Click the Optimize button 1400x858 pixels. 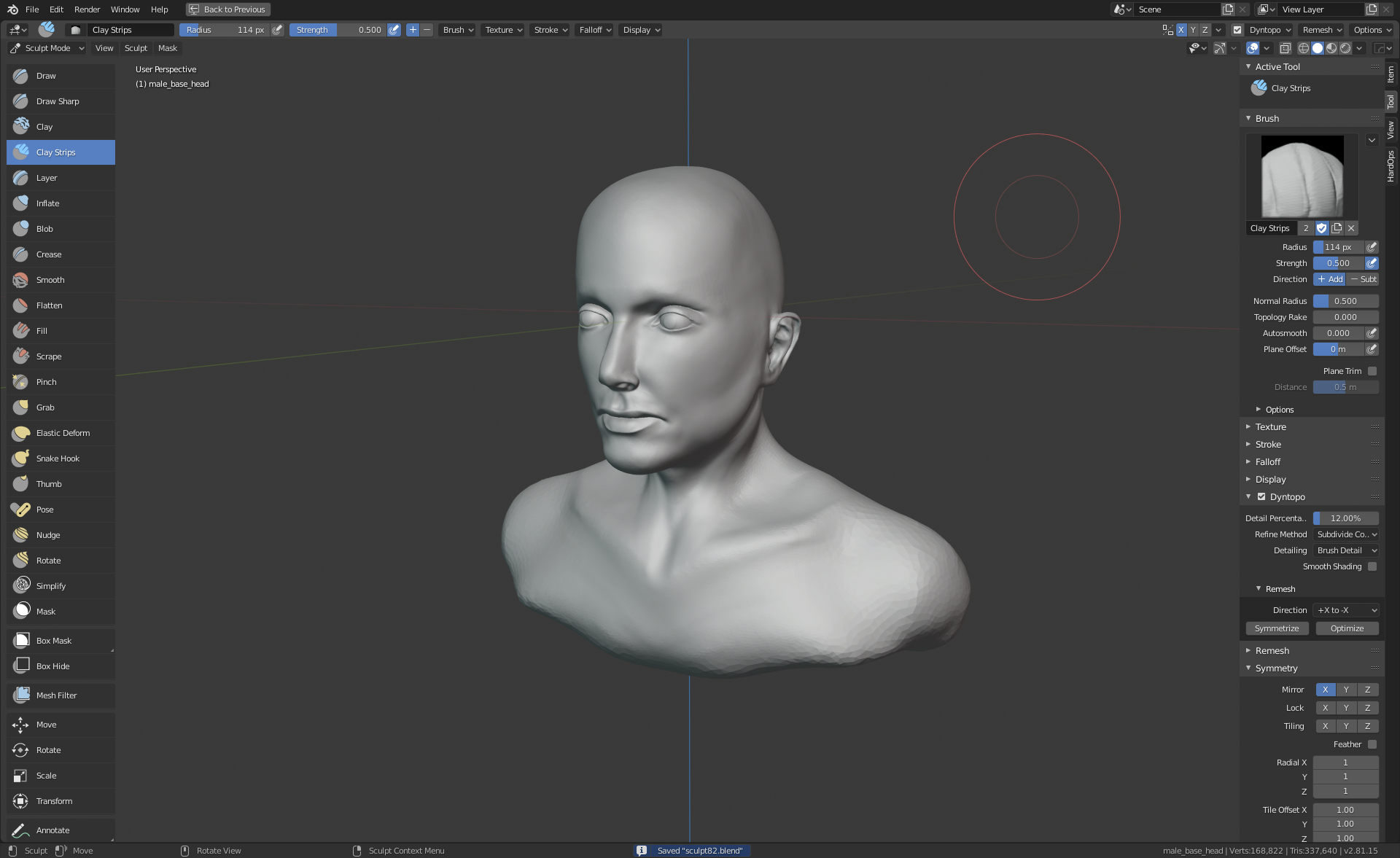coord(1347,628)
